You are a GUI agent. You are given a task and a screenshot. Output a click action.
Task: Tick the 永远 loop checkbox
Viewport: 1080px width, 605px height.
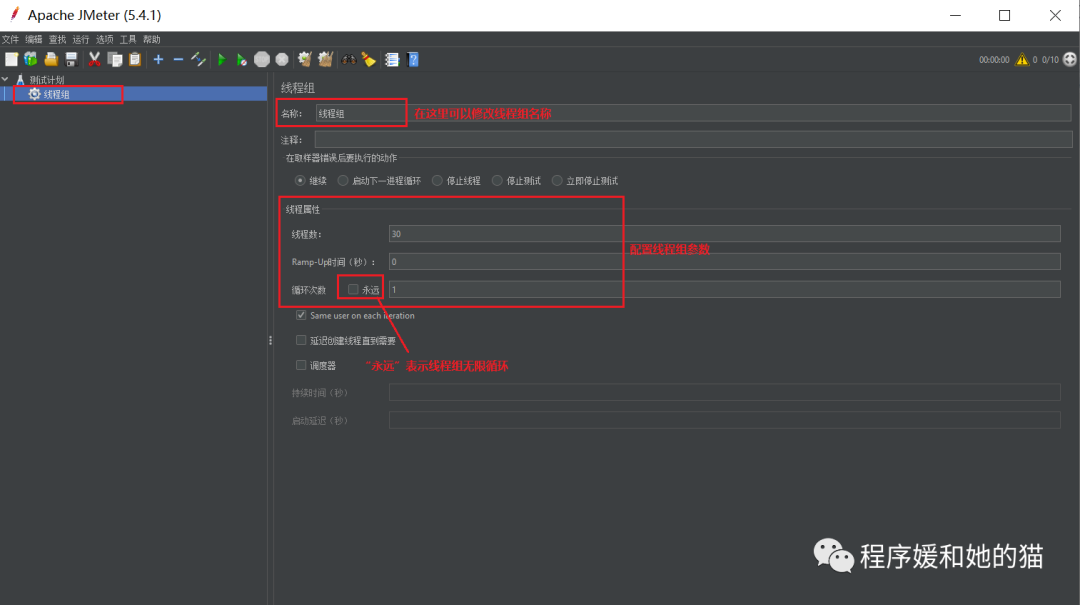pyautogui.click(x=353, y=289)
